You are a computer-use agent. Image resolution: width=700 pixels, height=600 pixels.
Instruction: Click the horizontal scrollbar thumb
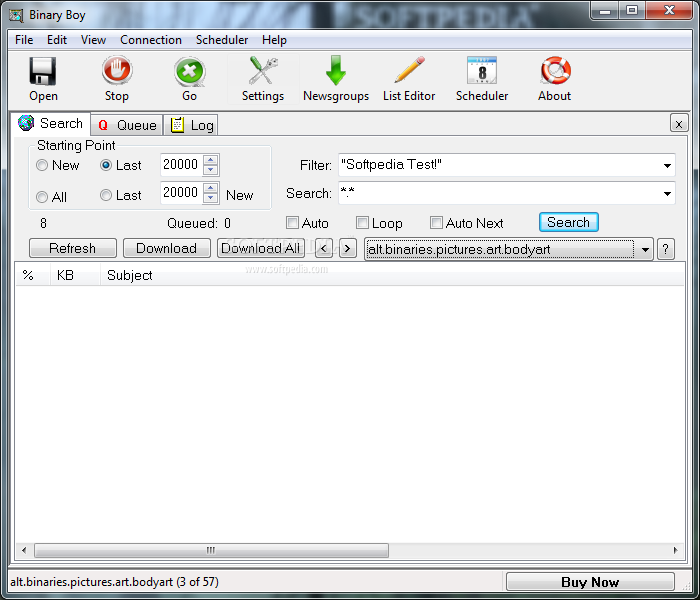tap(211, 550)
